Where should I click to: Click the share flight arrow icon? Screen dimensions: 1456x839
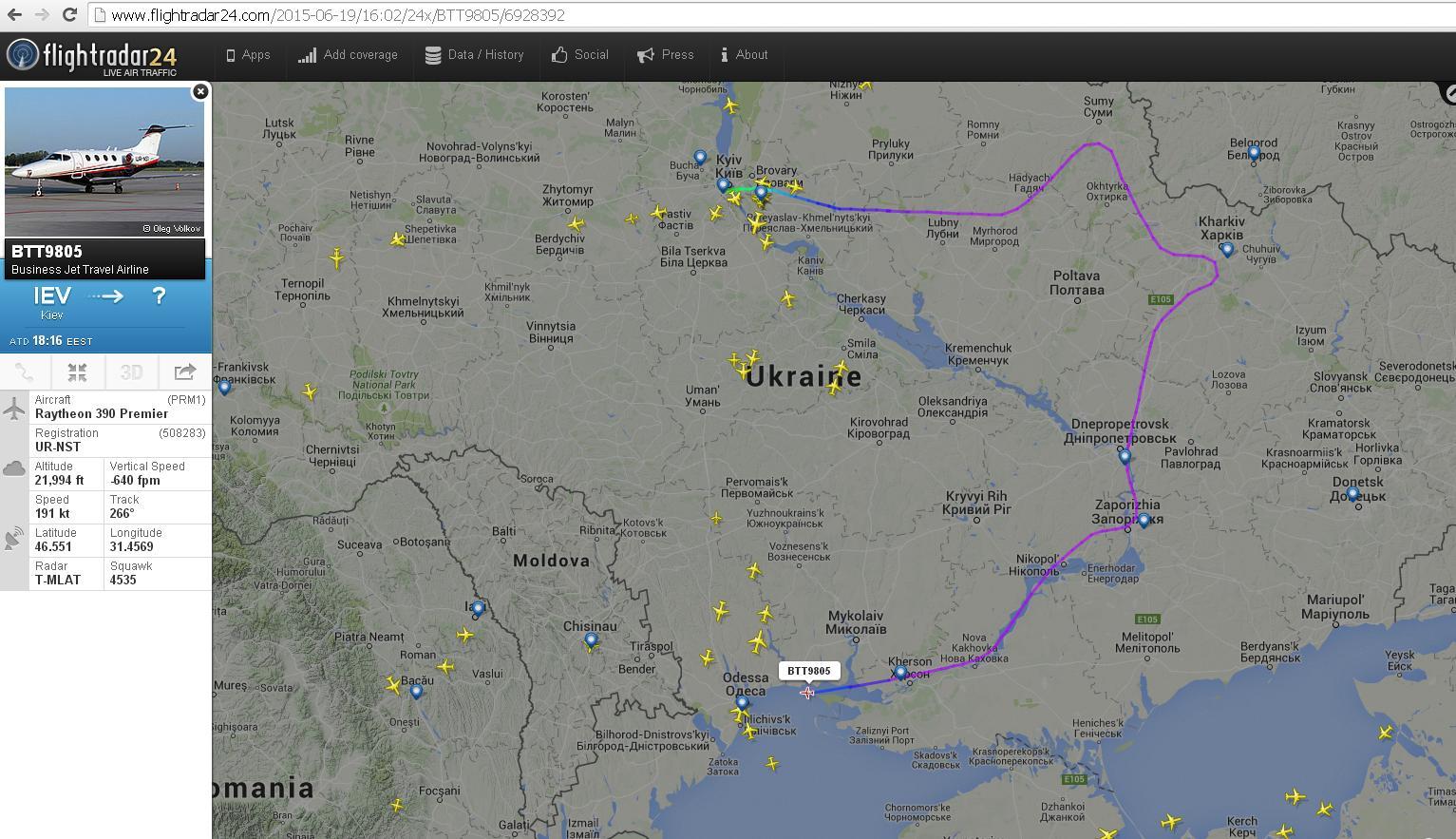pos(184,372)
